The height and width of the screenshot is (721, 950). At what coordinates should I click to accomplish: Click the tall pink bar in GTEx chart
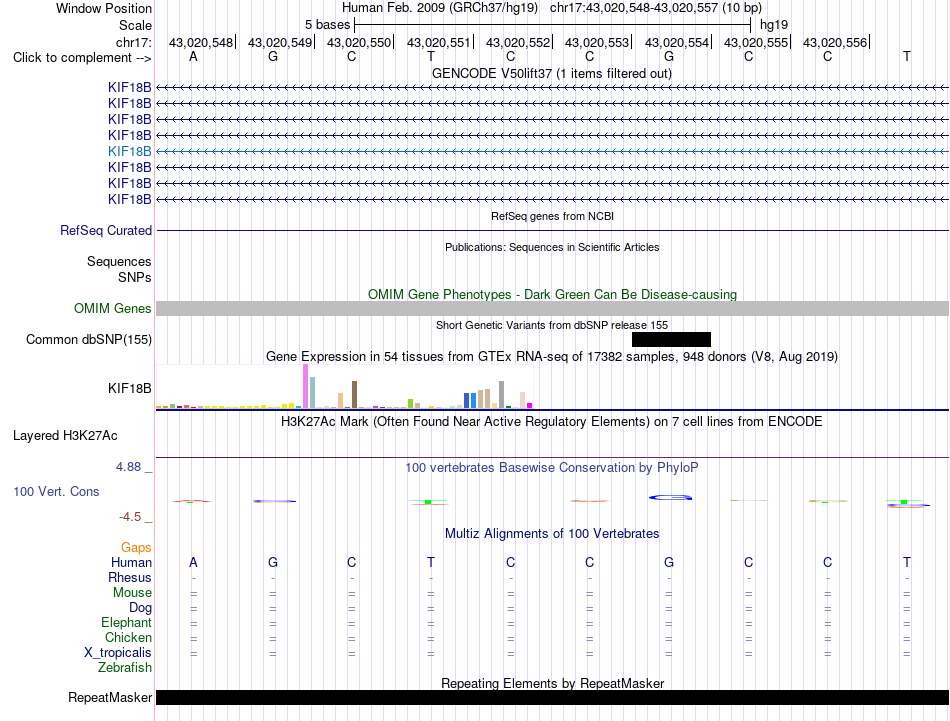click(x=305, y=386)
